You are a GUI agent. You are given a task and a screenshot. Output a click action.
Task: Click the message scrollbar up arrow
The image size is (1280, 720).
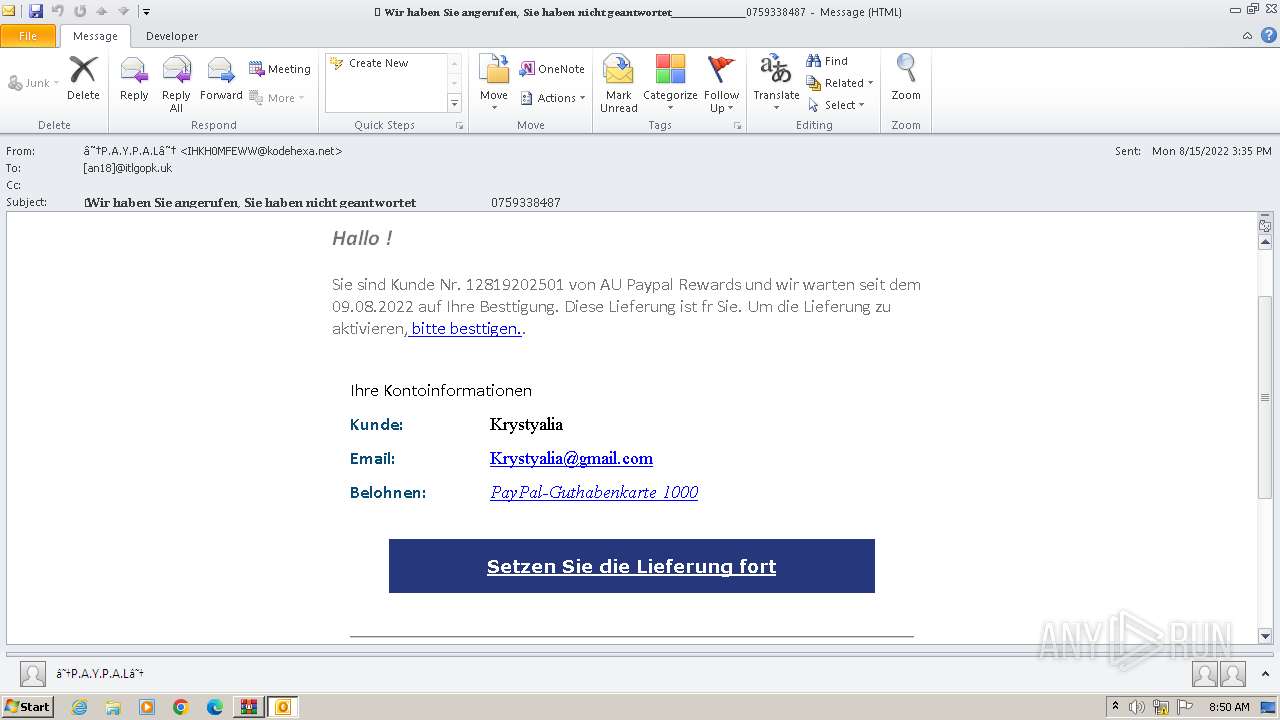(1265, 242)
